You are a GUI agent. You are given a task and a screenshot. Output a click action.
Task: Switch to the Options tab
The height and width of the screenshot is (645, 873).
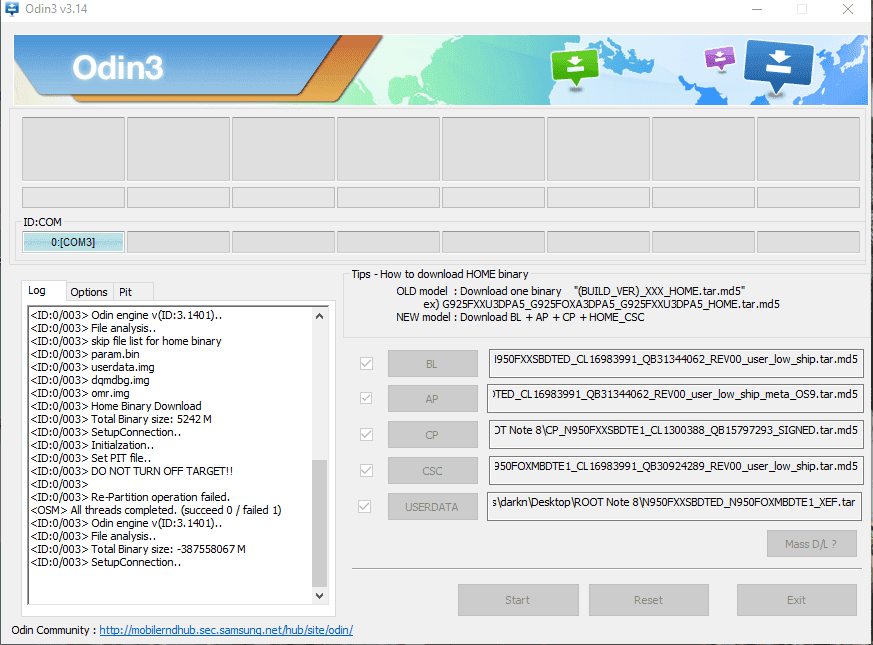coord(89,292)
